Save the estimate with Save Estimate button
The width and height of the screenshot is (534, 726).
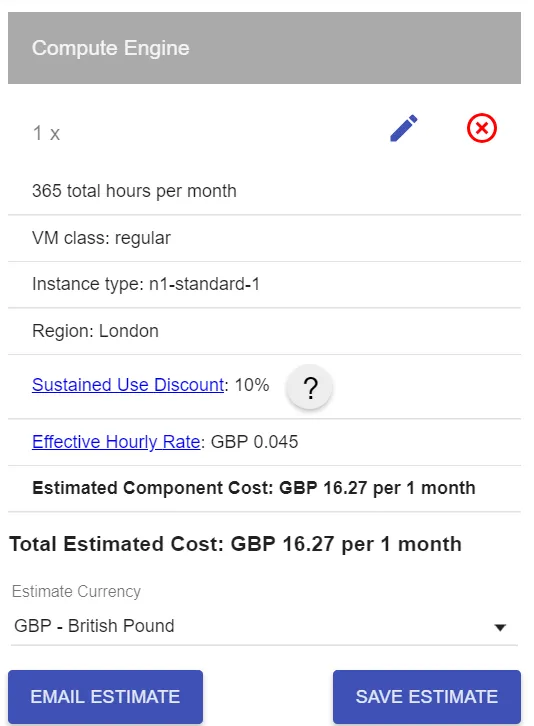pos(427,696)
